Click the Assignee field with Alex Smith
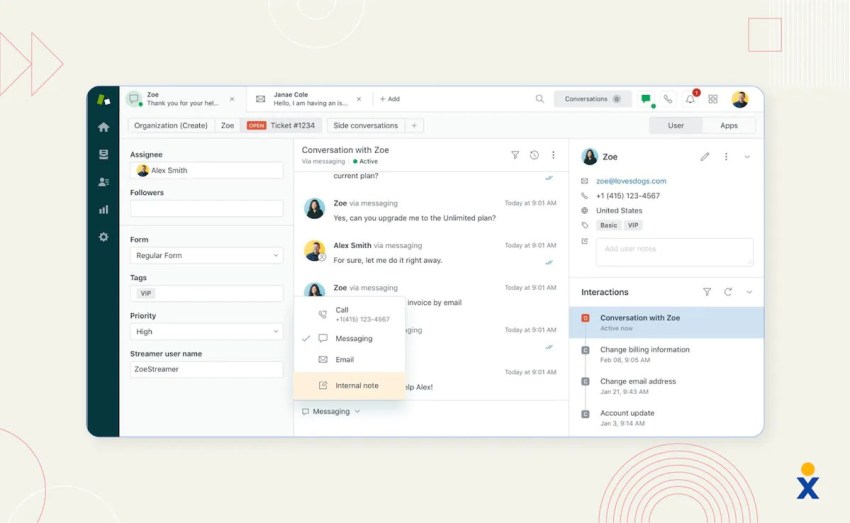This screenshot has height=523, width=850. [207, 170]
